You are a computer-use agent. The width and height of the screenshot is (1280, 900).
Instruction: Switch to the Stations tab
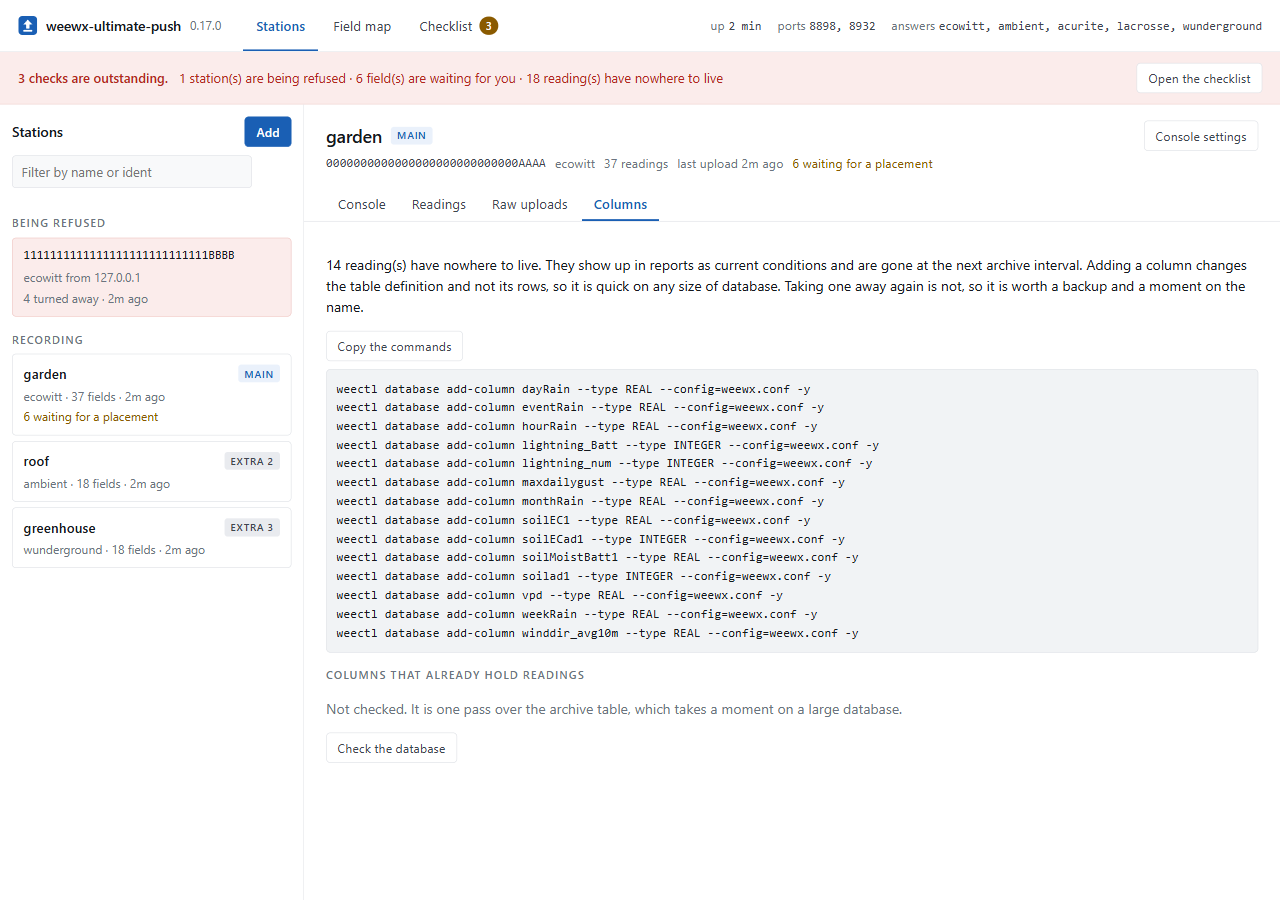(x=280, y=26)
